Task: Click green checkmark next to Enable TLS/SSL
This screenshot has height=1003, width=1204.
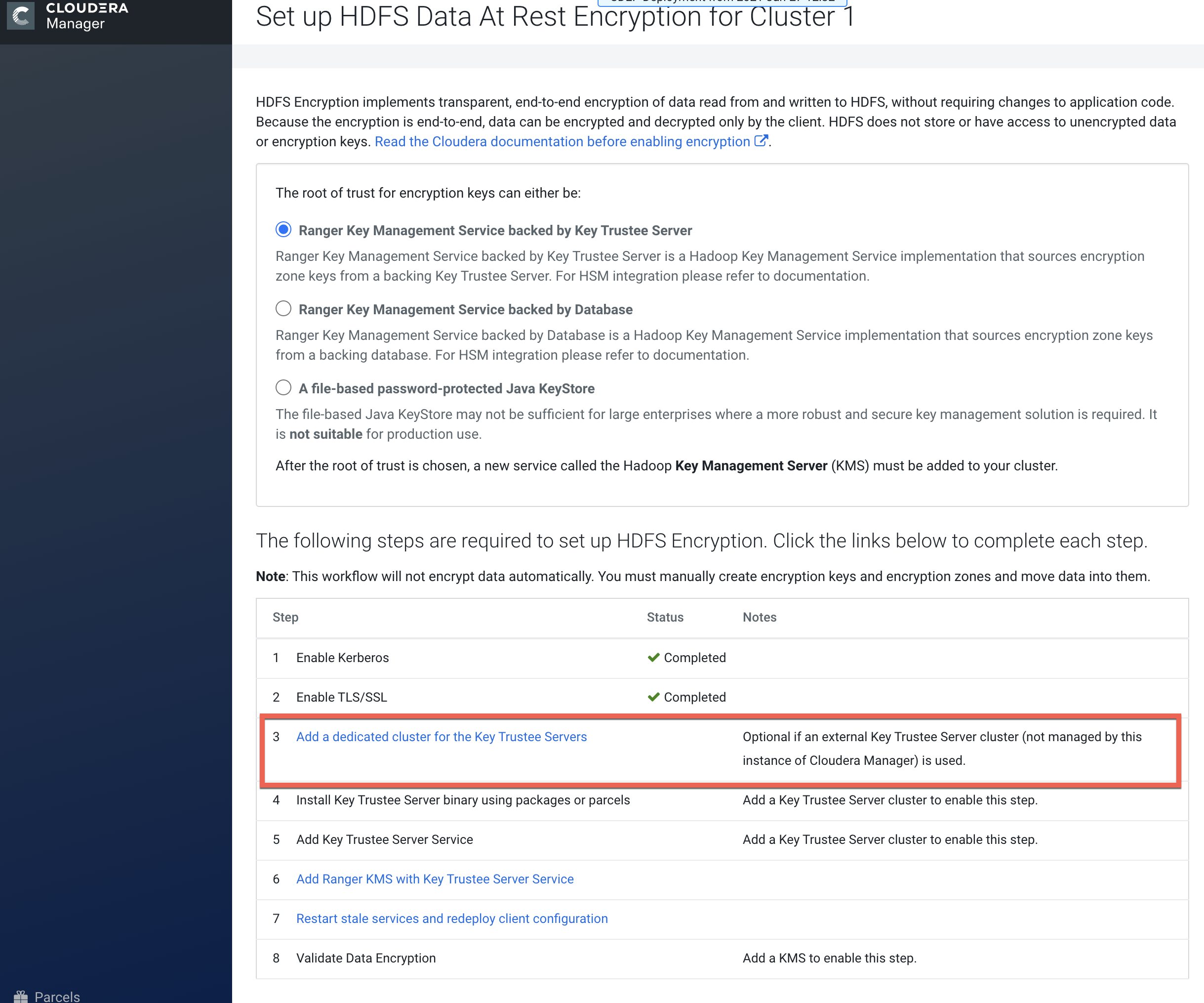Action: (x=653, y=697)
